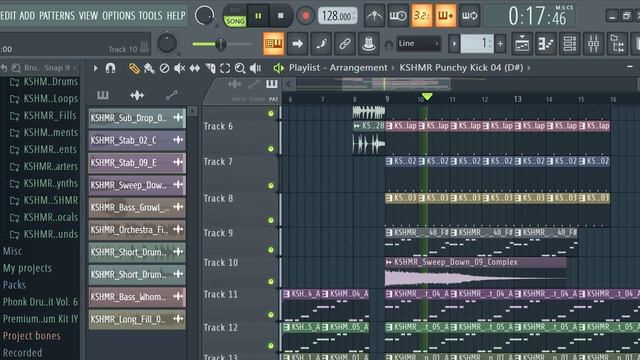Select the playback speaker tool
The image size is (640, 360).
(256, 68)
